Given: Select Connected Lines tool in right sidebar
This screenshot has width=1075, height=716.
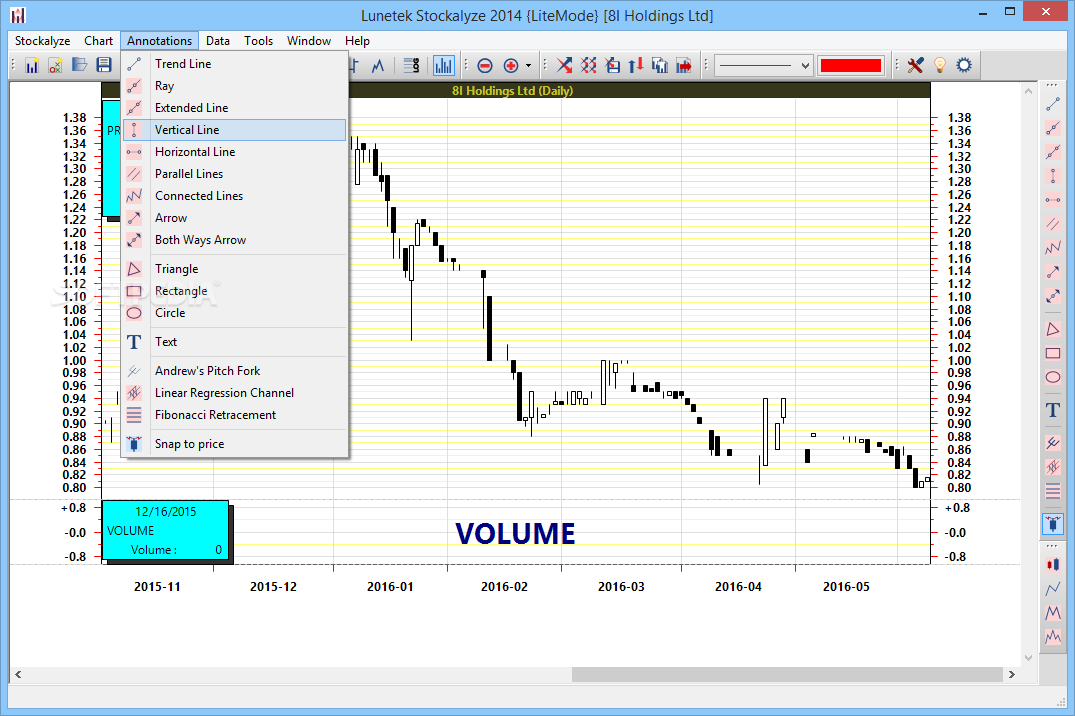Looking at the screenshot, I should pos(1052,248).
